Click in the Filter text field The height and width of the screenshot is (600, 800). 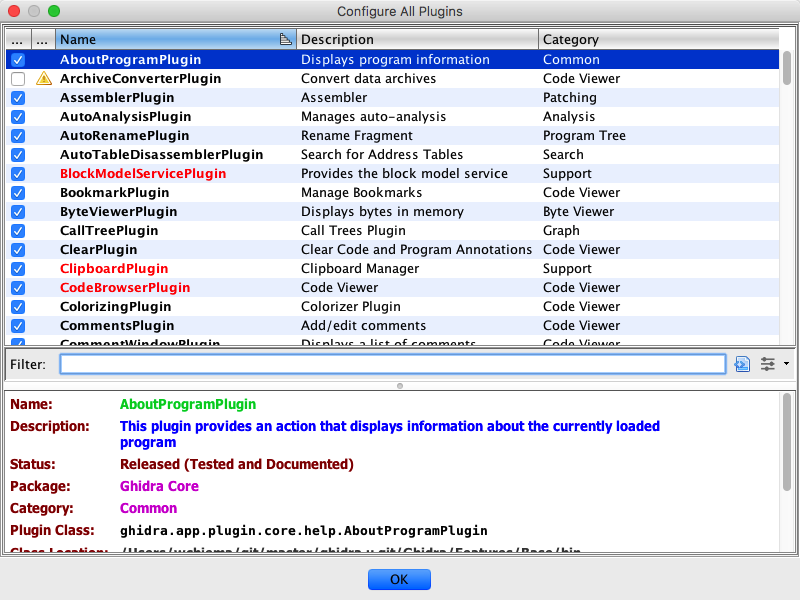(x=392, y=364)
